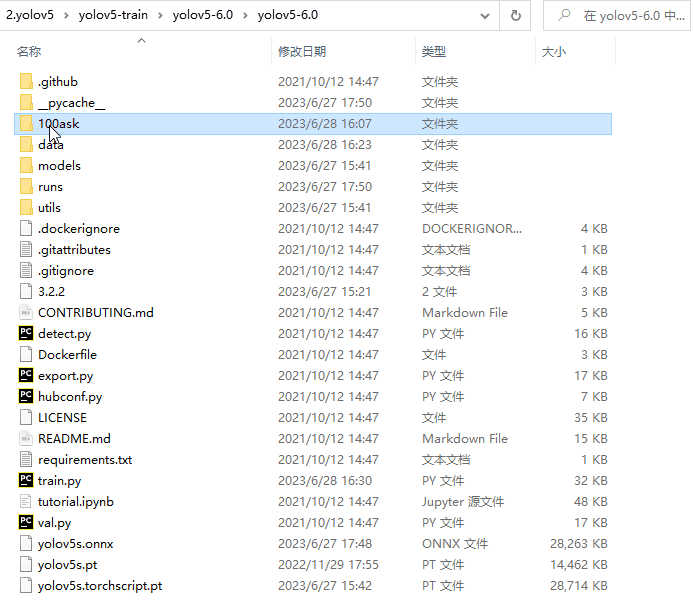Image resolution: width=693 pixels, height=601 pixels.
Task: Expand the chevron after yolov5-train breadcrumb
Action: click(162, 16)
